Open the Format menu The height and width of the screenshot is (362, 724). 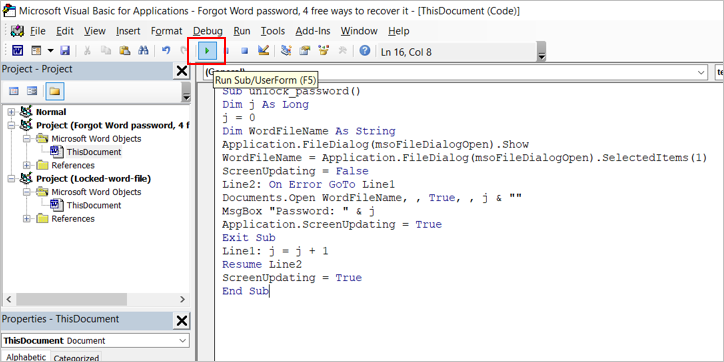[x=167, y=31]
